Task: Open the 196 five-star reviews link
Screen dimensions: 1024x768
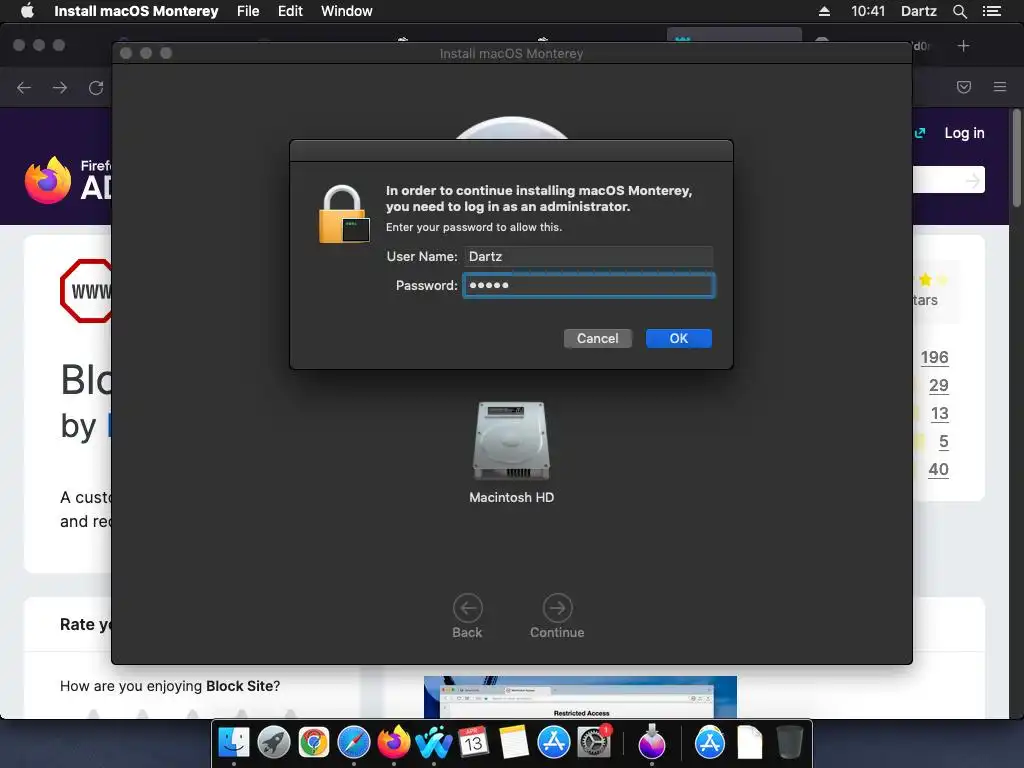Action: pos(935,357)
